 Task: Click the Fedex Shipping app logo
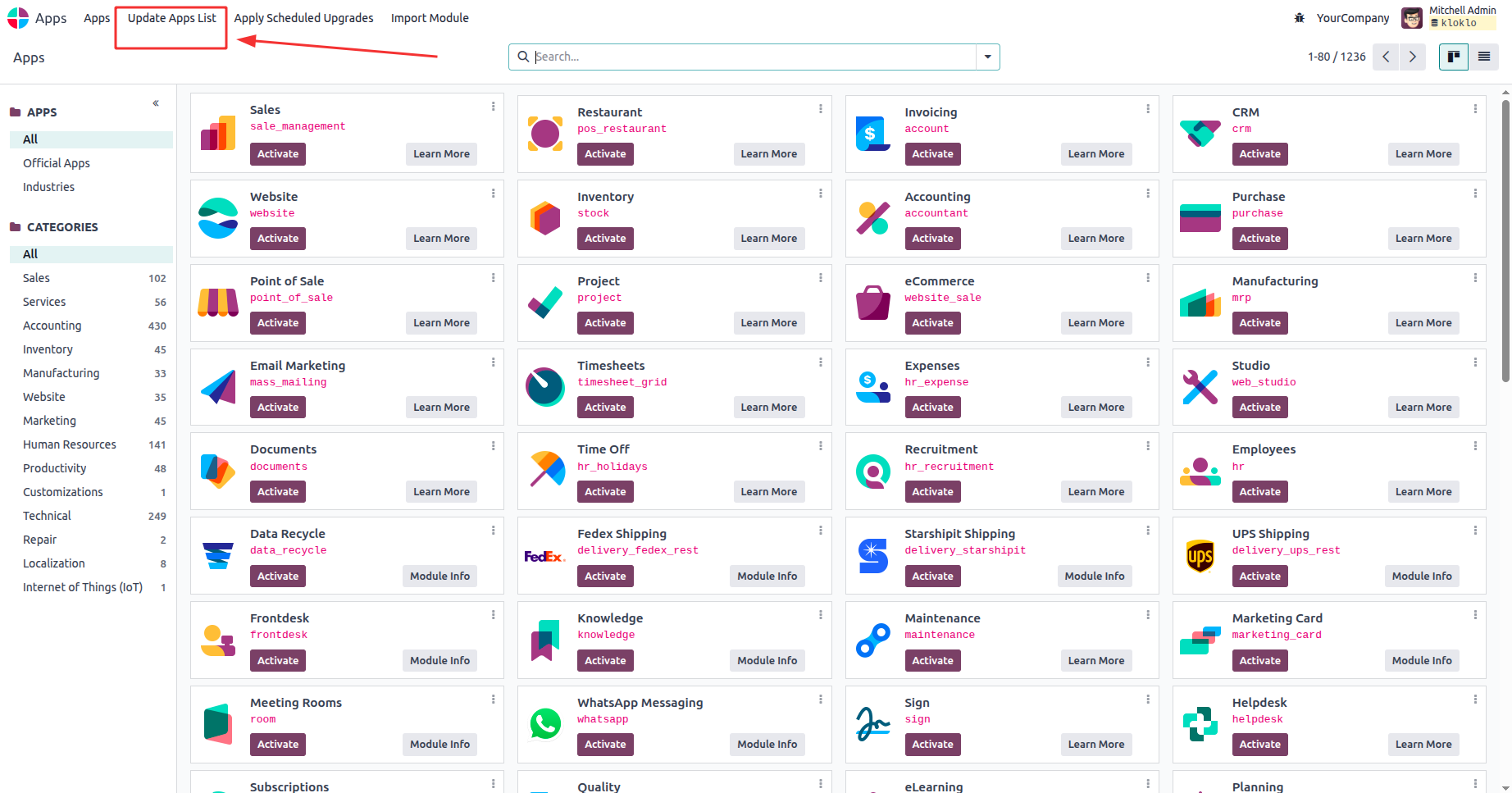pos(545,556)
